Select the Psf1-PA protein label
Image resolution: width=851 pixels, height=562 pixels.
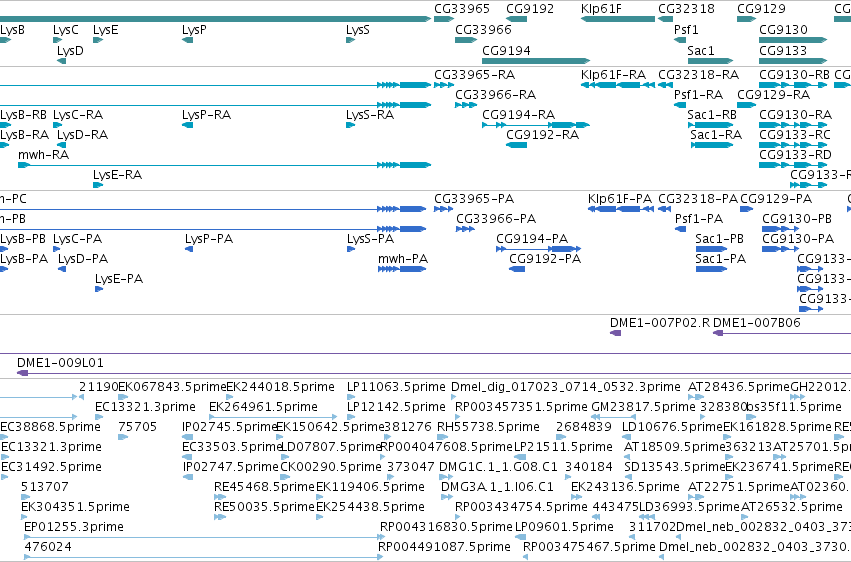[x=698, y=219]
